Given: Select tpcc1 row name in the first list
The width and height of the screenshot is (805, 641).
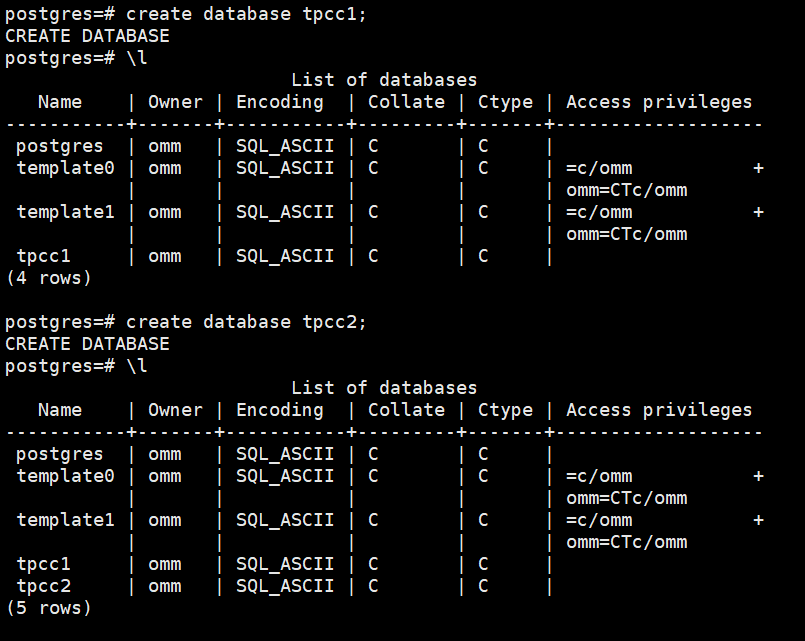Looking at the screenshot, I should pos(44,256).
